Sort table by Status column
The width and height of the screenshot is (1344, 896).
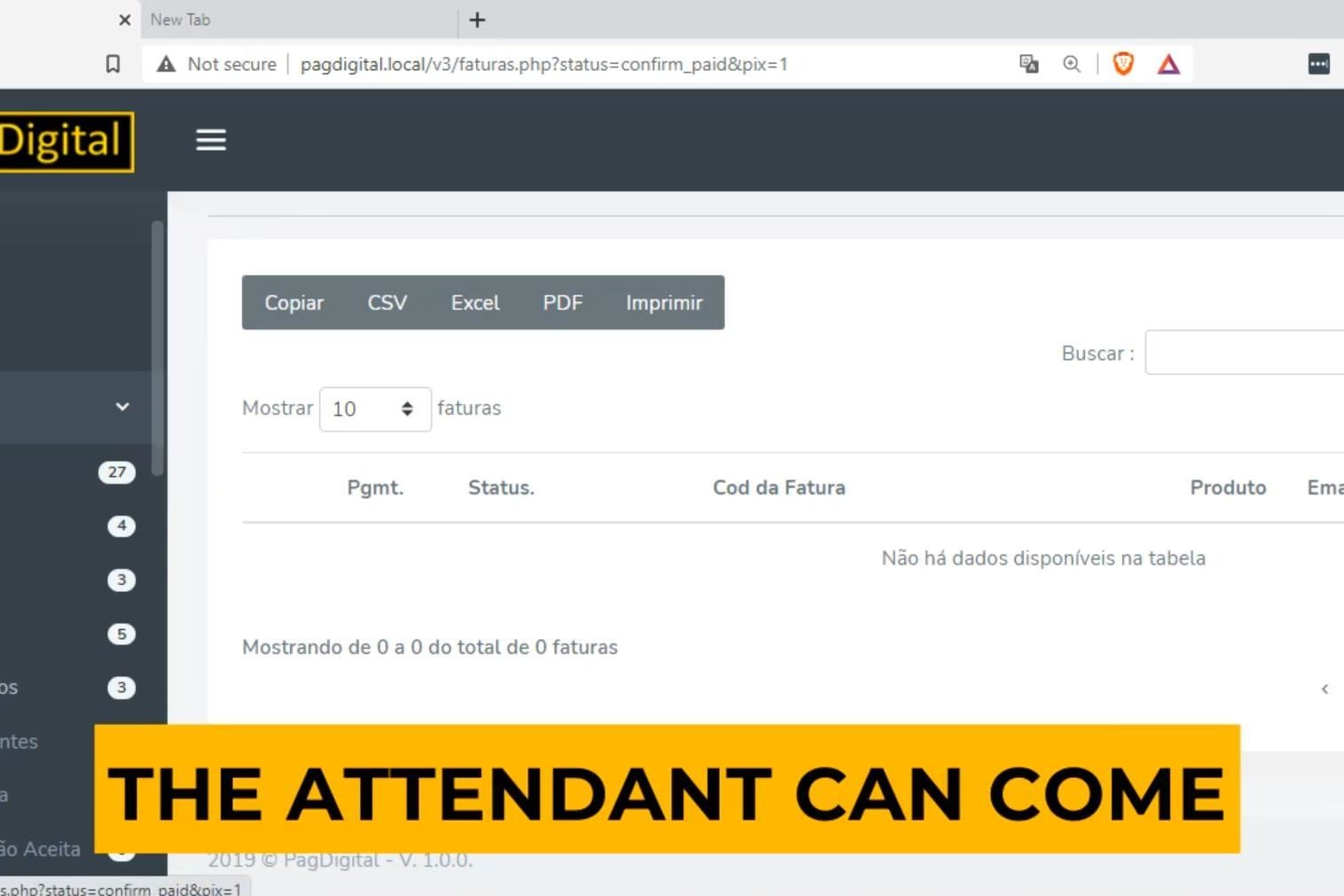click(x=501, y=487)
